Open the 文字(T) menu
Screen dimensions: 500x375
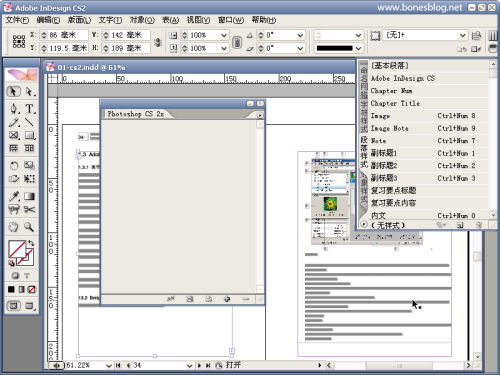click(110, 20)
